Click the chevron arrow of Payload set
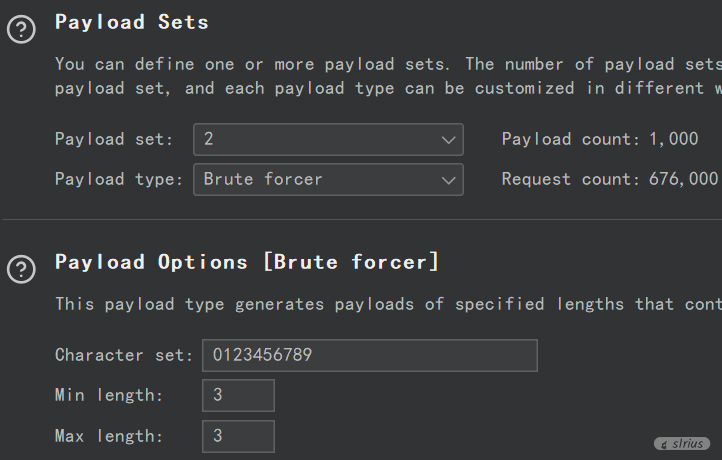The width and height of the screenshot is (722, 460). pyautogui.click(x=448, y=140)
